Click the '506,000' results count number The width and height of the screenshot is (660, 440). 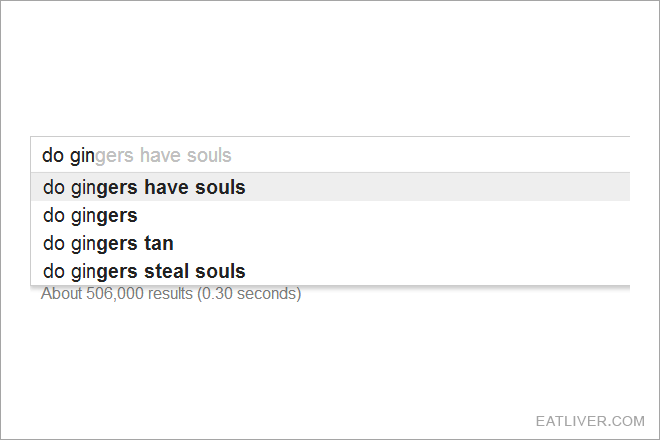point(115,293)
